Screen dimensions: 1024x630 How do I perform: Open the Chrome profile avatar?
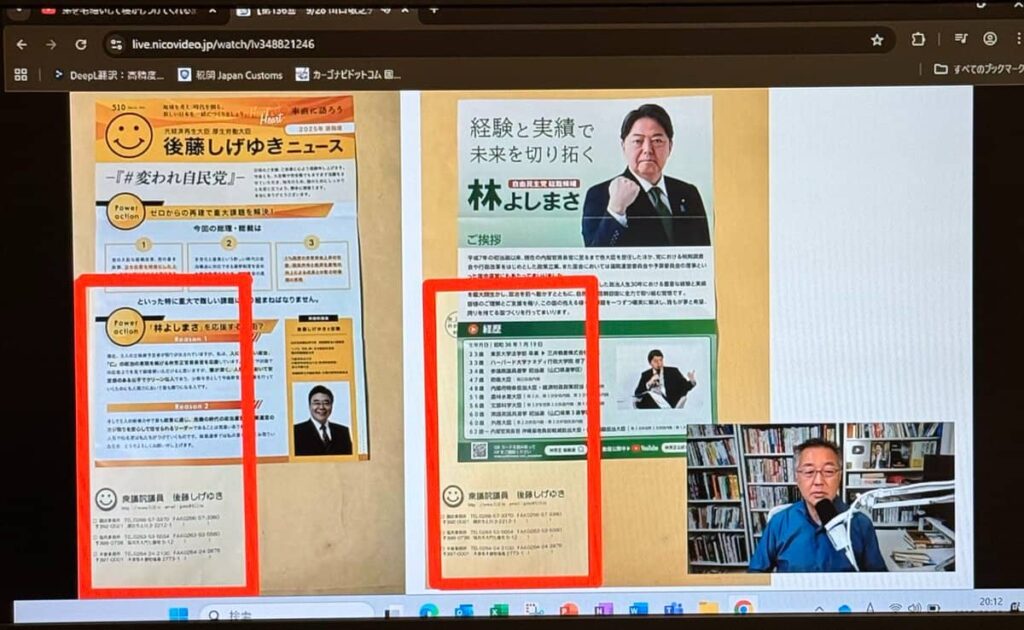click(990, 39)
